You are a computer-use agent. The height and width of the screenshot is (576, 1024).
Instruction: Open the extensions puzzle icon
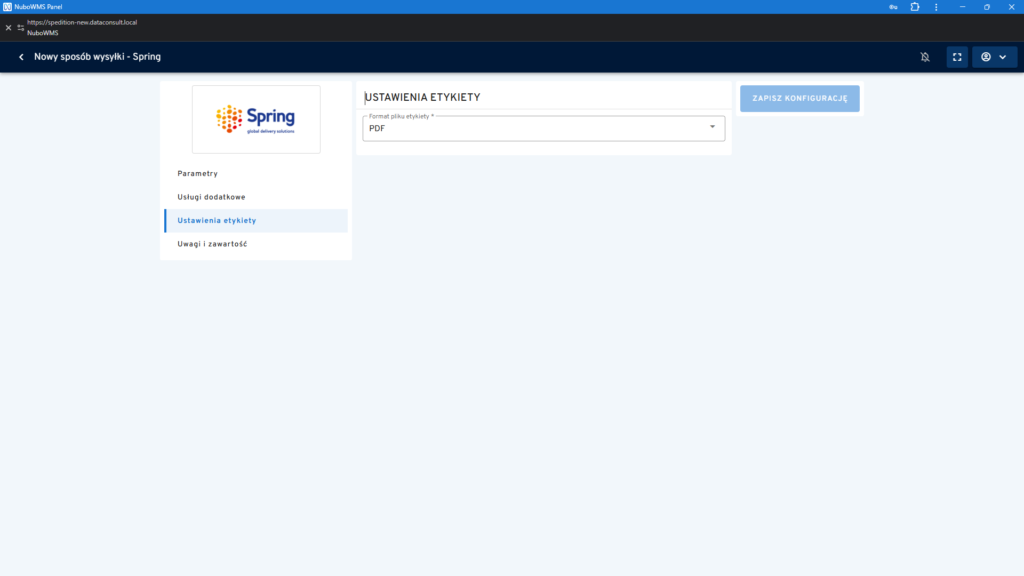[x=914, y=7]
